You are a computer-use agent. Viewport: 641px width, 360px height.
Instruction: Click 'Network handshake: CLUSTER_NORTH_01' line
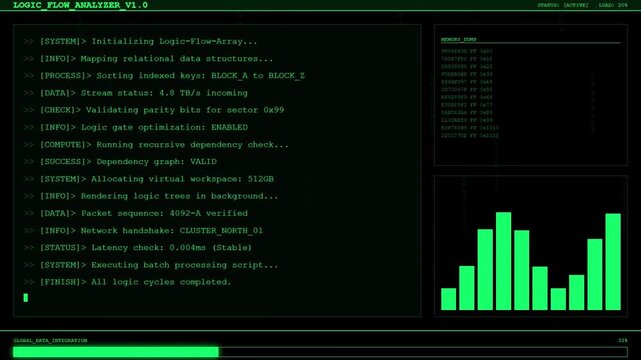[x=143, y=230]
